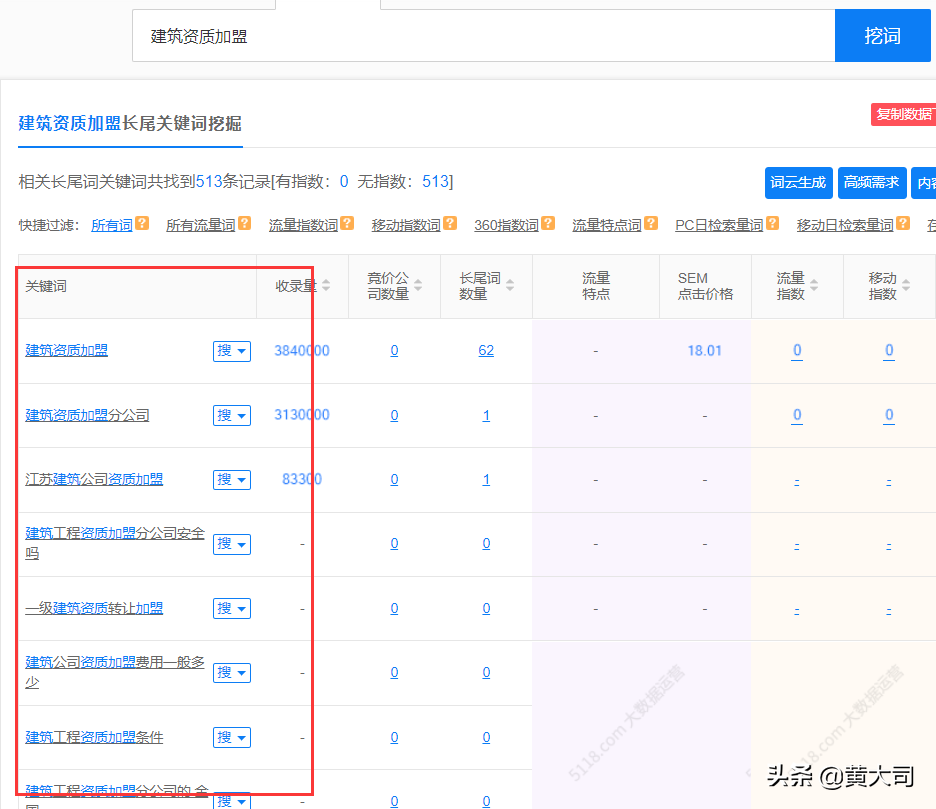This screenshot has height=809, width=936.
Task: Select the 高频需求 tab button
Action: point(871,183)
